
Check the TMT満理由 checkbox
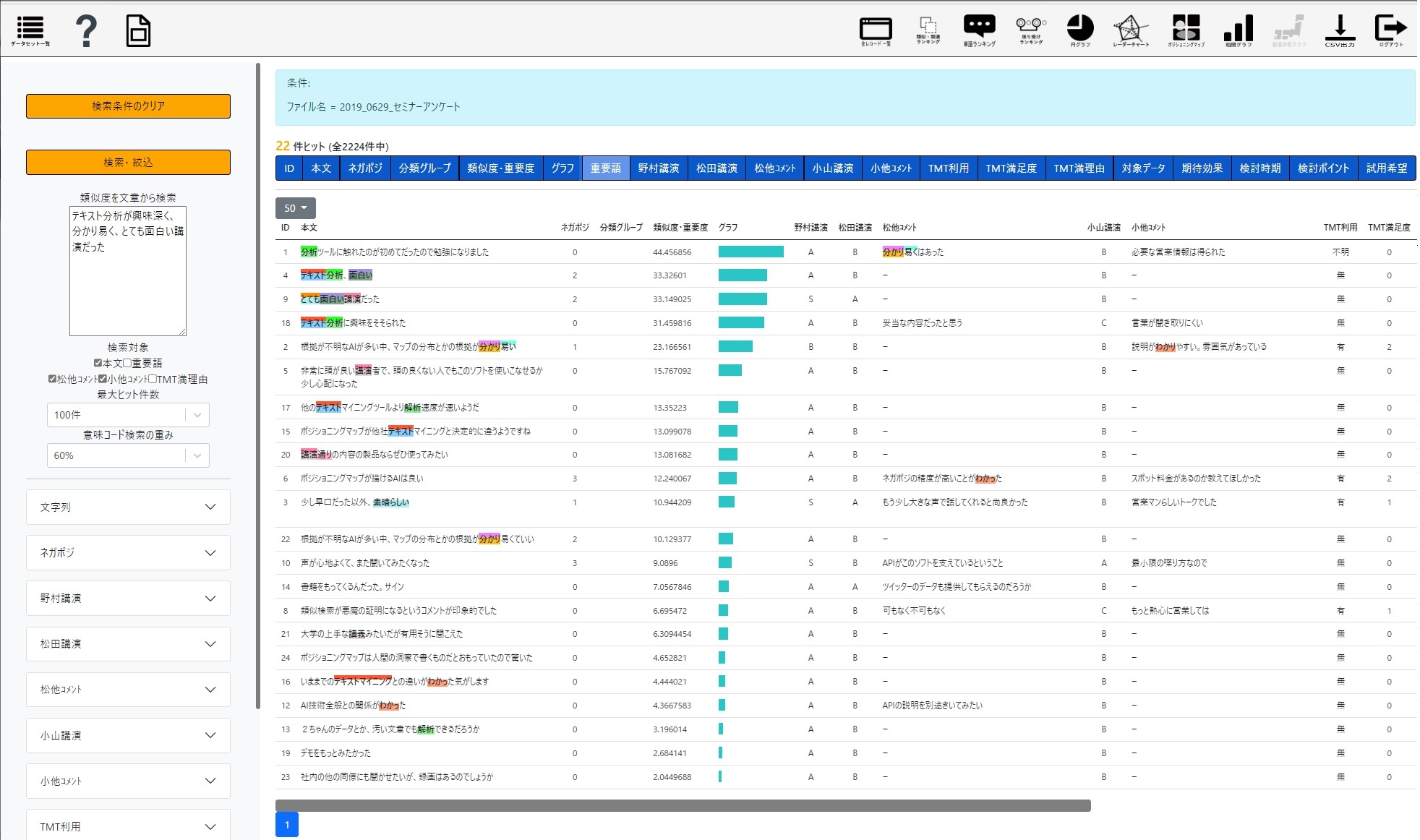point(152,379)
